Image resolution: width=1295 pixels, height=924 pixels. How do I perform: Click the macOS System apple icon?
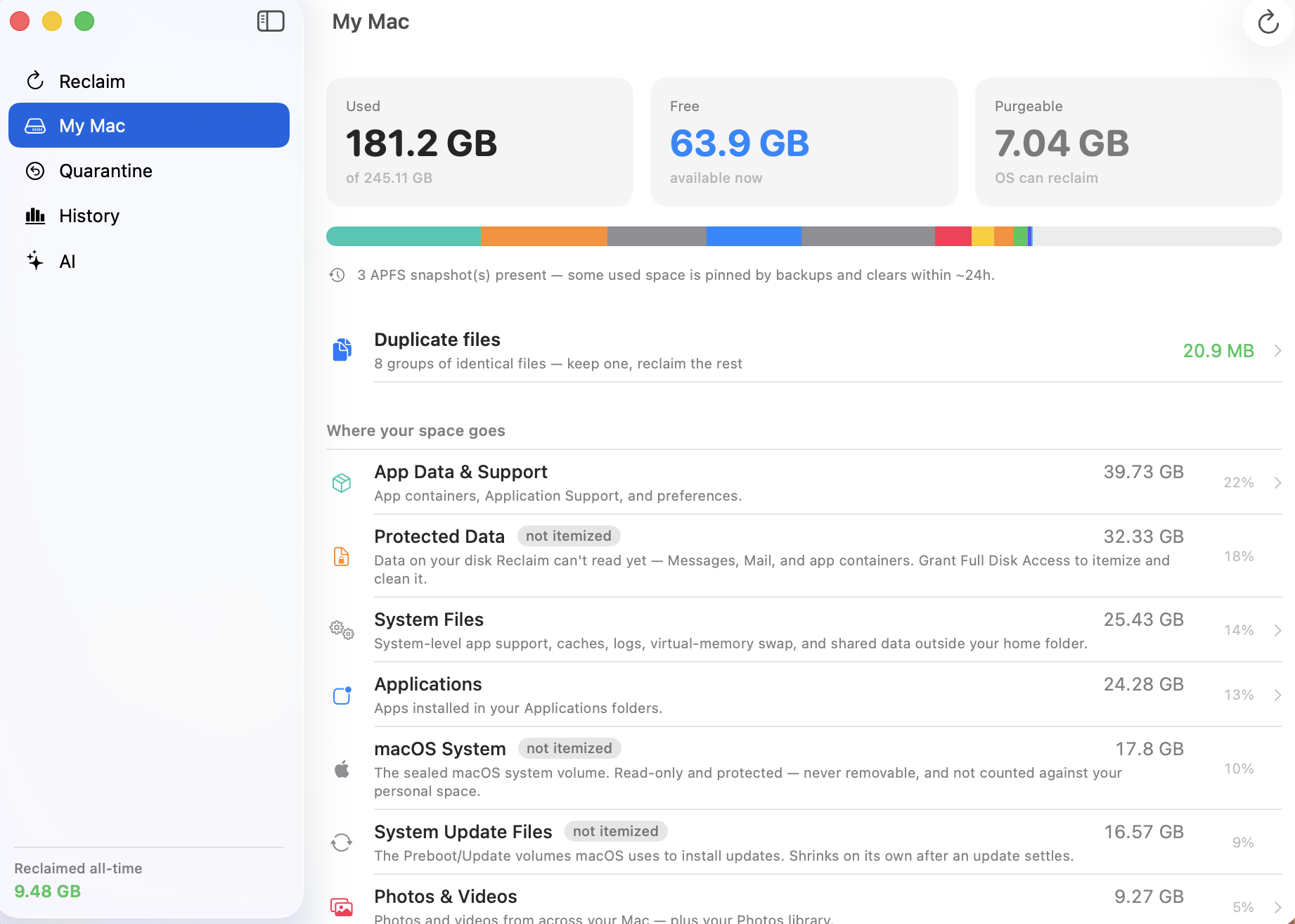tap(342, 769)
